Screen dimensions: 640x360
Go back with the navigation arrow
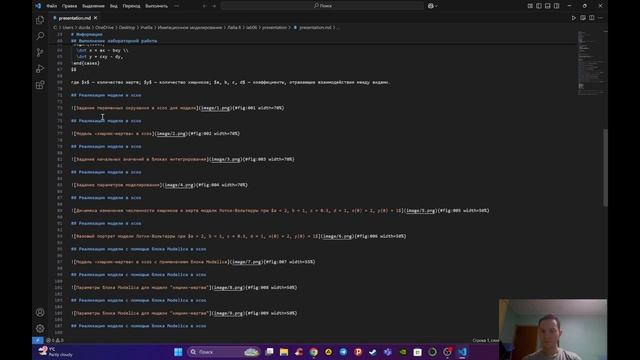click(204, 6)
